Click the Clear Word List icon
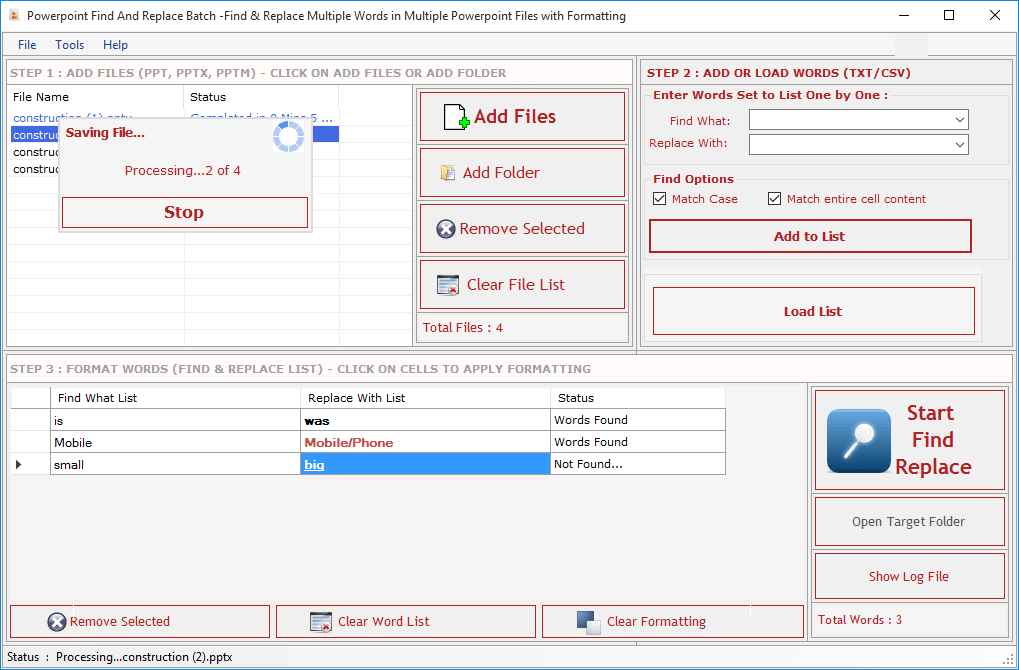1019x670 pixels. (x=321, y=622)
